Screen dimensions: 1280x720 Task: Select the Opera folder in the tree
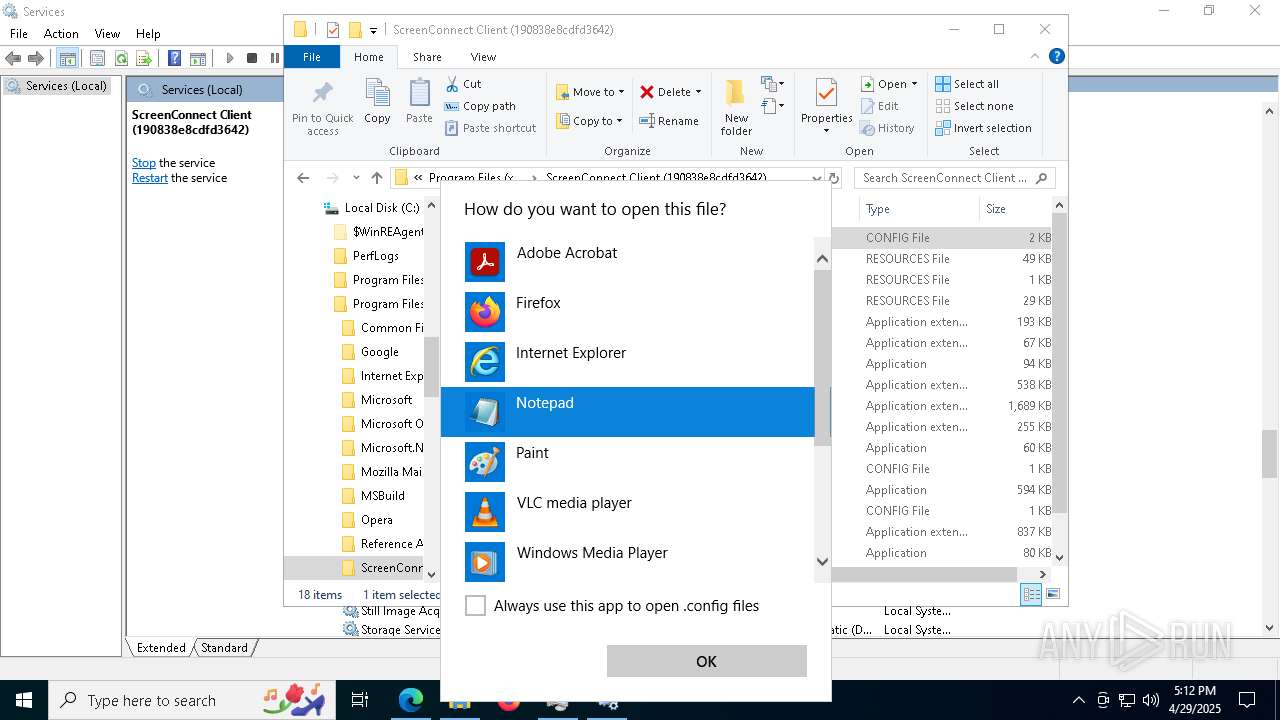[377, 520]
